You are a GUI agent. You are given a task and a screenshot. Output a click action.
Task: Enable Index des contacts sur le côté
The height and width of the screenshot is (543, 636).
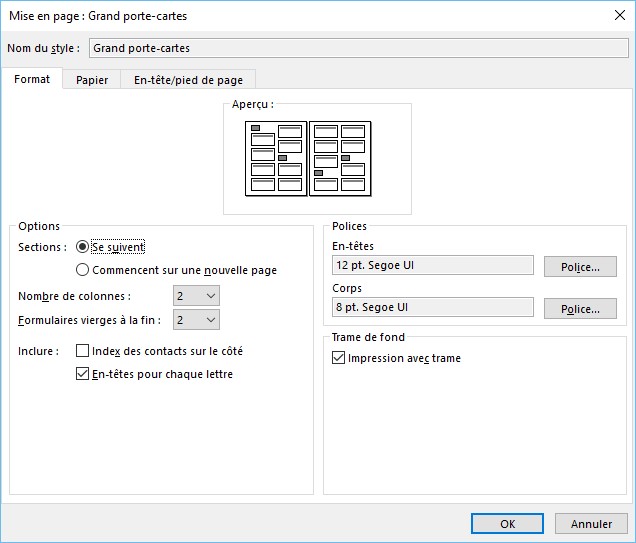coord(83,351)
